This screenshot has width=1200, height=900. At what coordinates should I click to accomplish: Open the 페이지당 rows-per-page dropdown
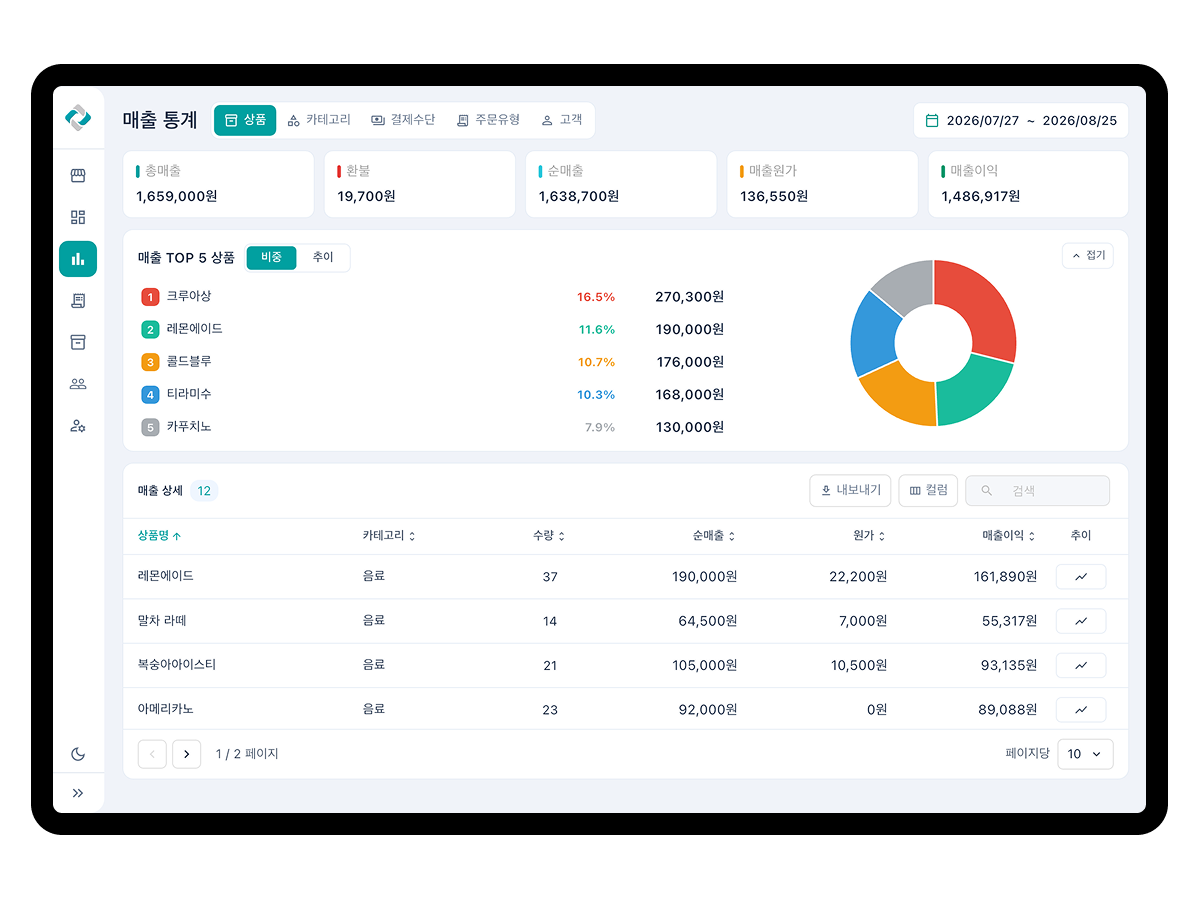pos(1085,754)
